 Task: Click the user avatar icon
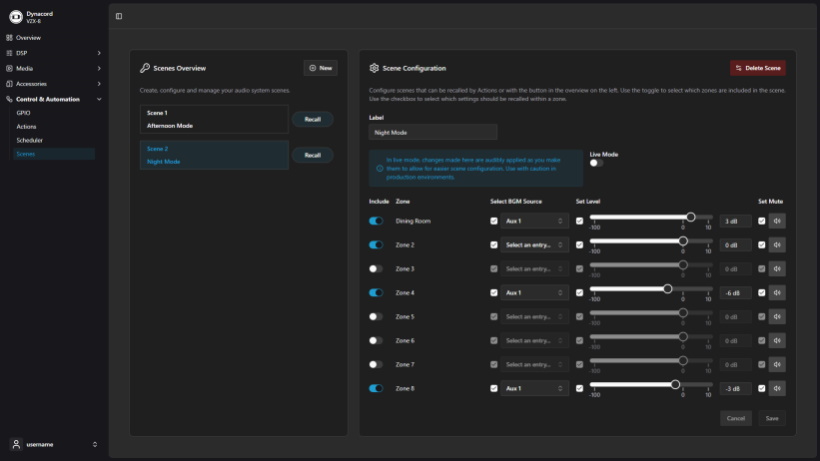16,444
